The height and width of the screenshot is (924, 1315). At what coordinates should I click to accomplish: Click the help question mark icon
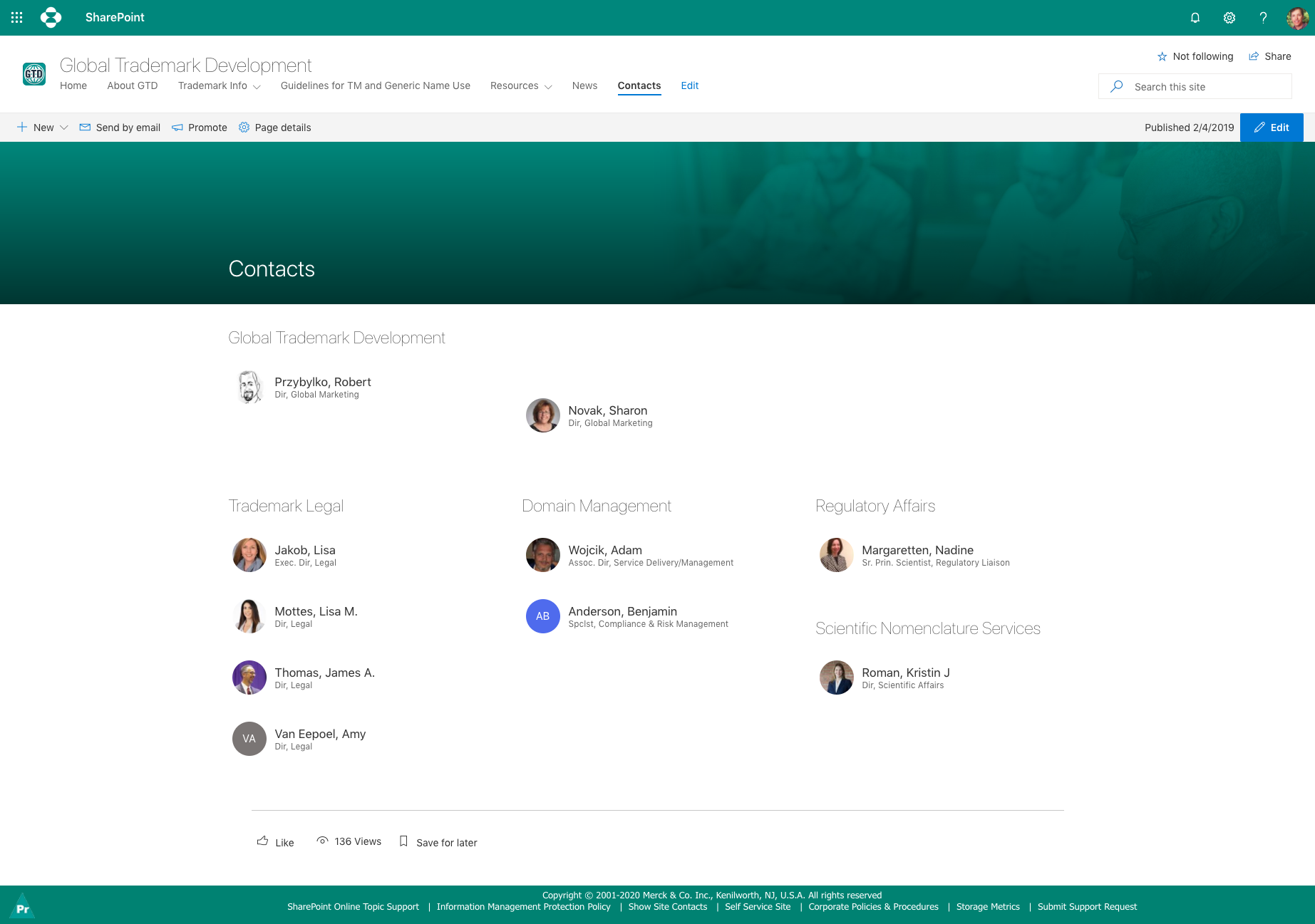(x=1263, y=18)
